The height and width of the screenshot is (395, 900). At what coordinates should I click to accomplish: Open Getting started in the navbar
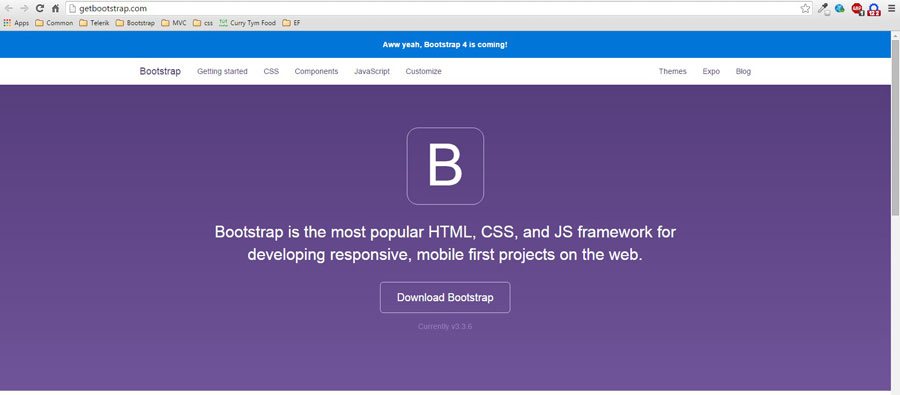coord(222,71)
